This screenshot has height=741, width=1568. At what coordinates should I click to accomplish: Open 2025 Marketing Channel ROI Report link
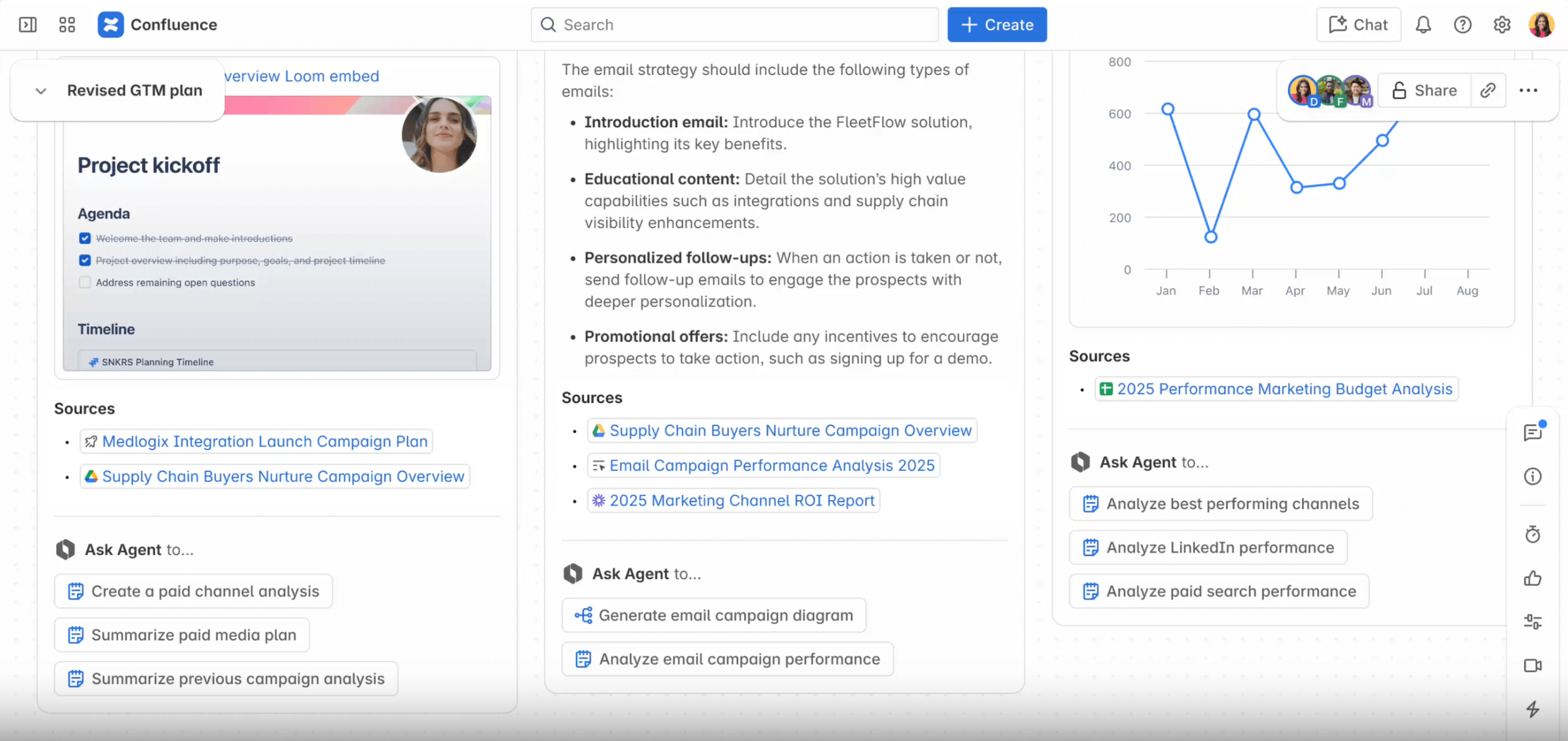click(x=733, y=501)
